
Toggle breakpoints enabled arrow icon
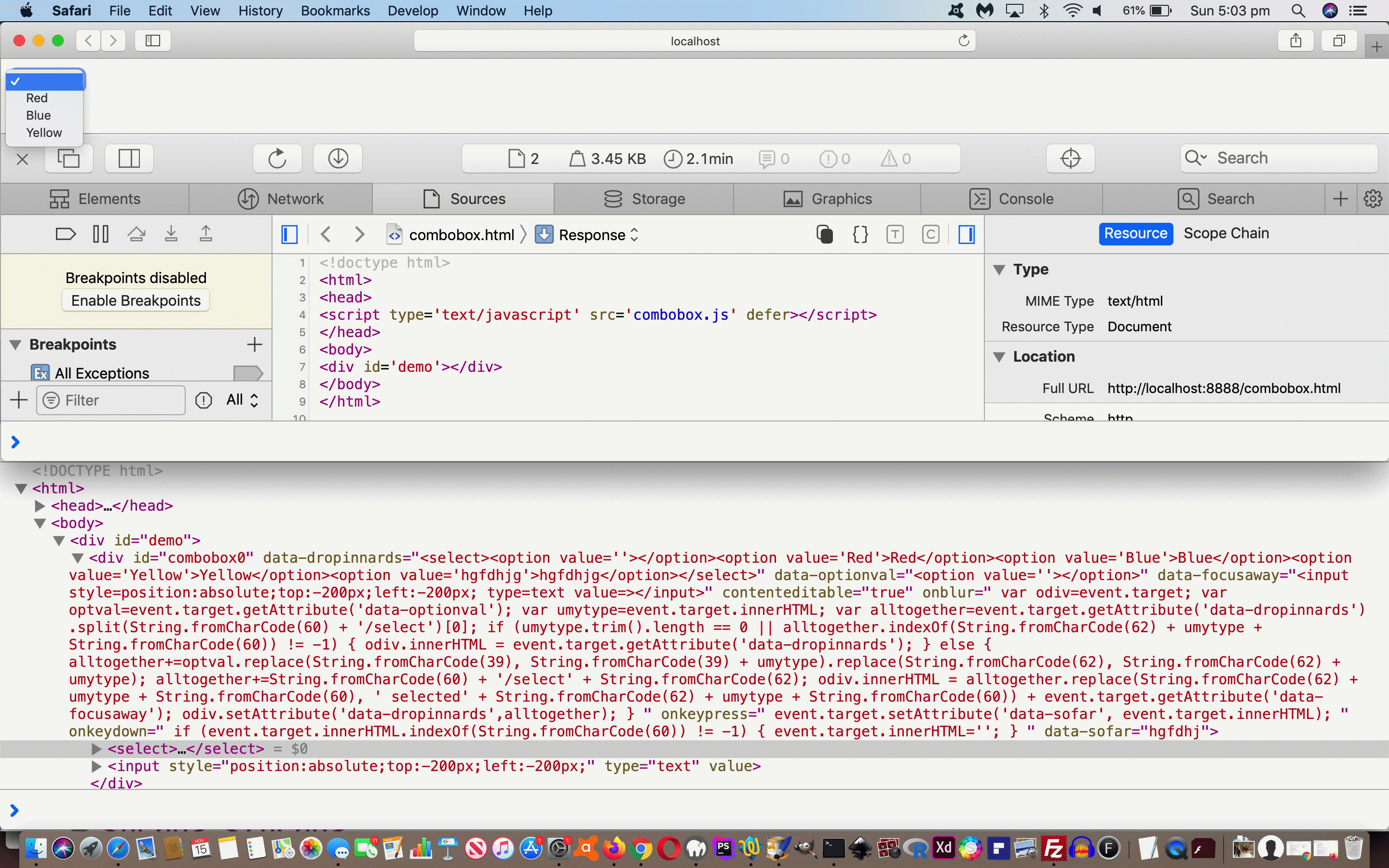pyautogui.click(x=66, y=234)
